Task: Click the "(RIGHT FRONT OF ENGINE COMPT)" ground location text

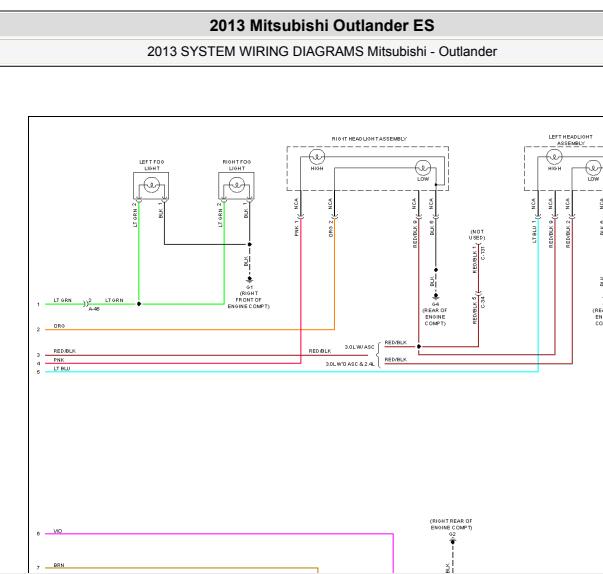Action: point(249,300)
